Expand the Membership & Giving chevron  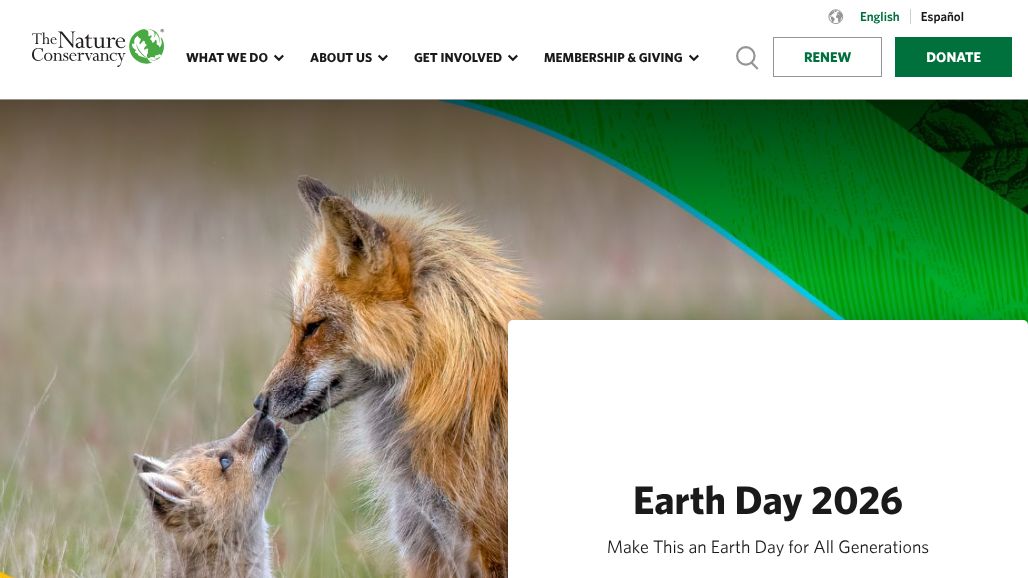(x=694, y=58)
